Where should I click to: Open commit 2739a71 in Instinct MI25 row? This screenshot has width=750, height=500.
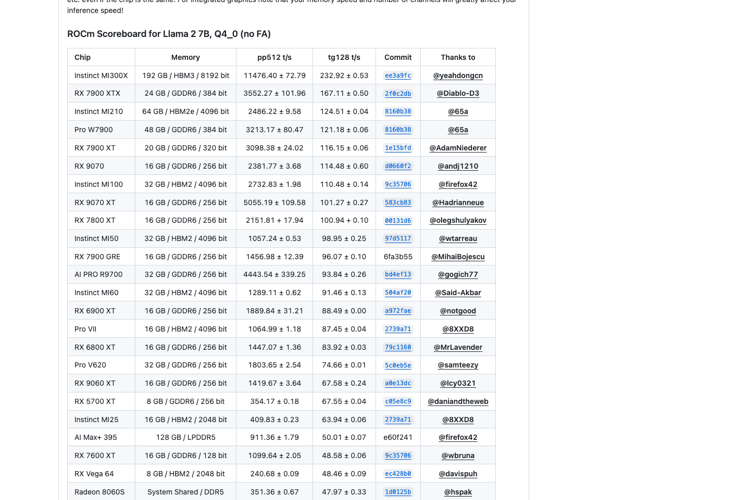coord(397,420)
